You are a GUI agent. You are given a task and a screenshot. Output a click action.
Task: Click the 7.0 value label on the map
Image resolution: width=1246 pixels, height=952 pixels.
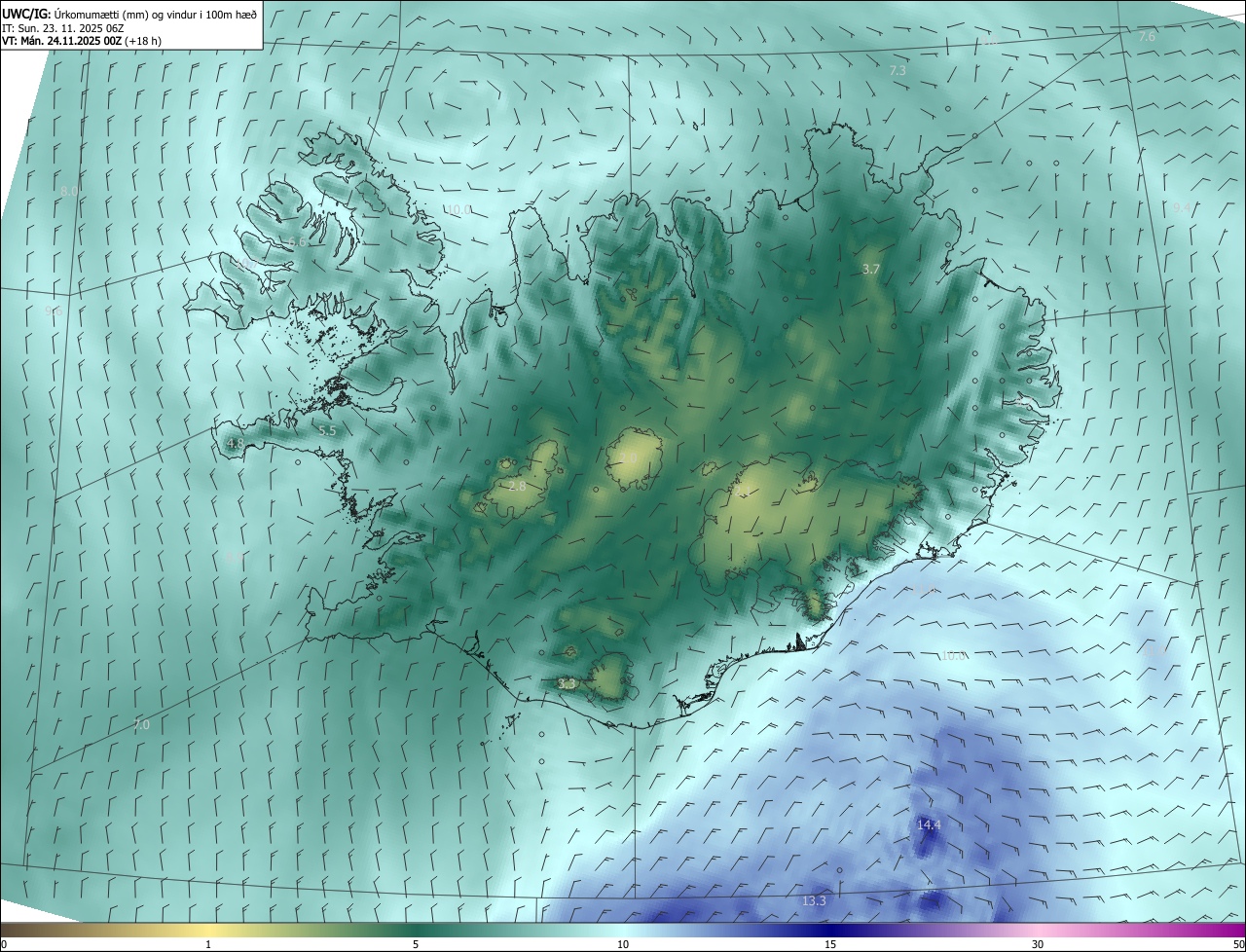pos(141,725)
